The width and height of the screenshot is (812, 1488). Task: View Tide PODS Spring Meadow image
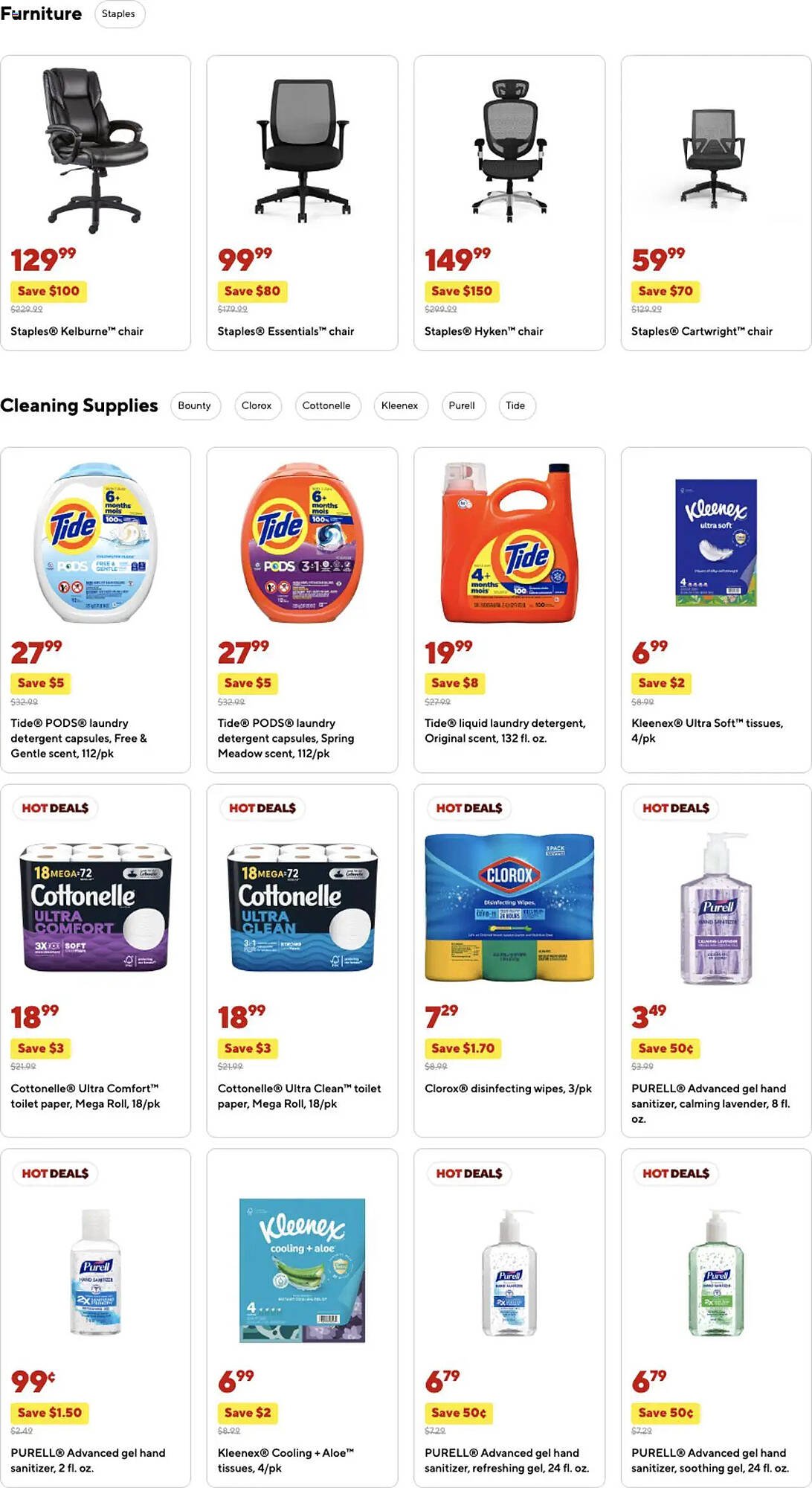point(302,542)
